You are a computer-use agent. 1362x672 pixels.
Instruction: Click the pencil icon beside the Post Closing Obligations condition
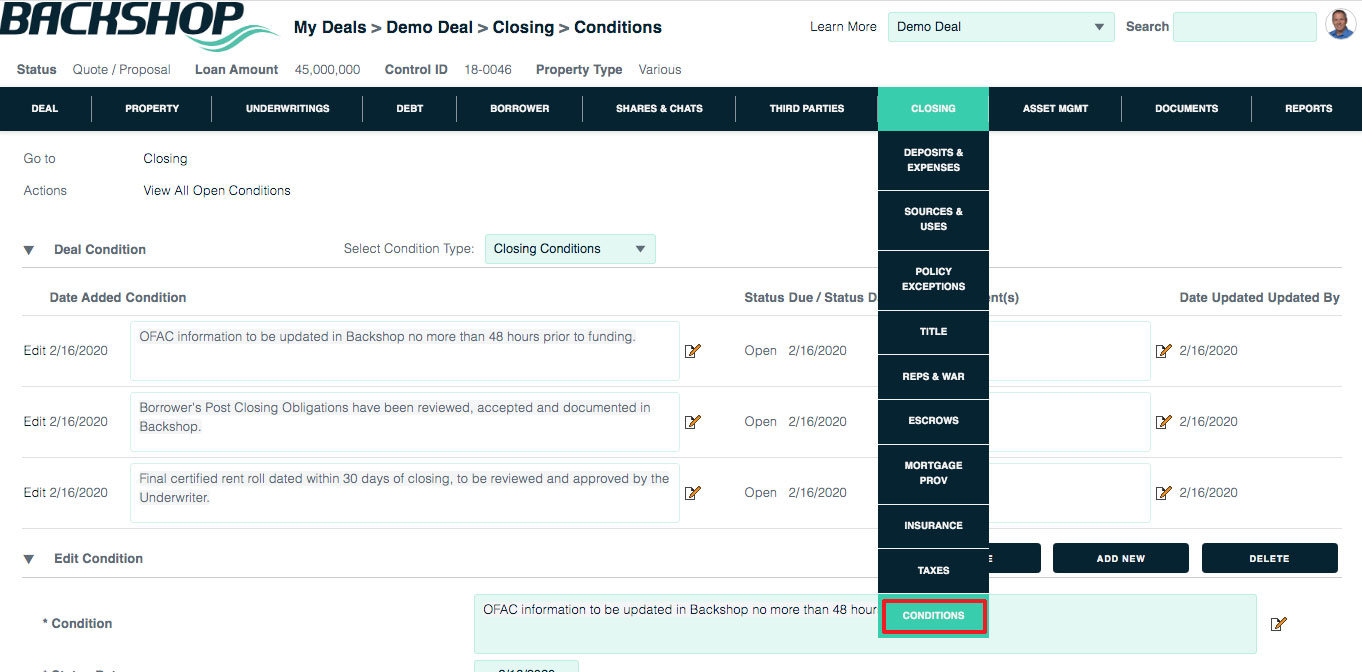pos(693,422)
